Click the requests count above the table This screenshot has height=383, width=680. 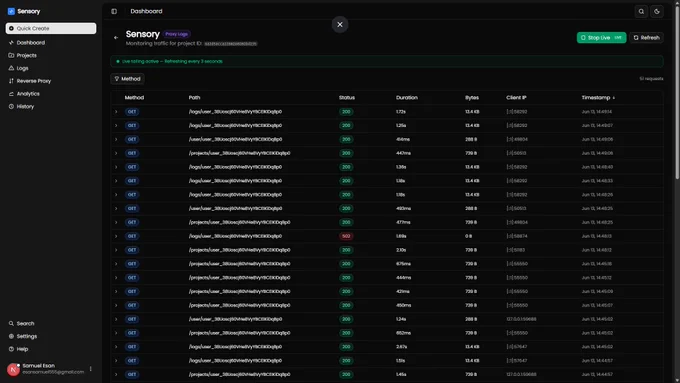pos(651,79)
